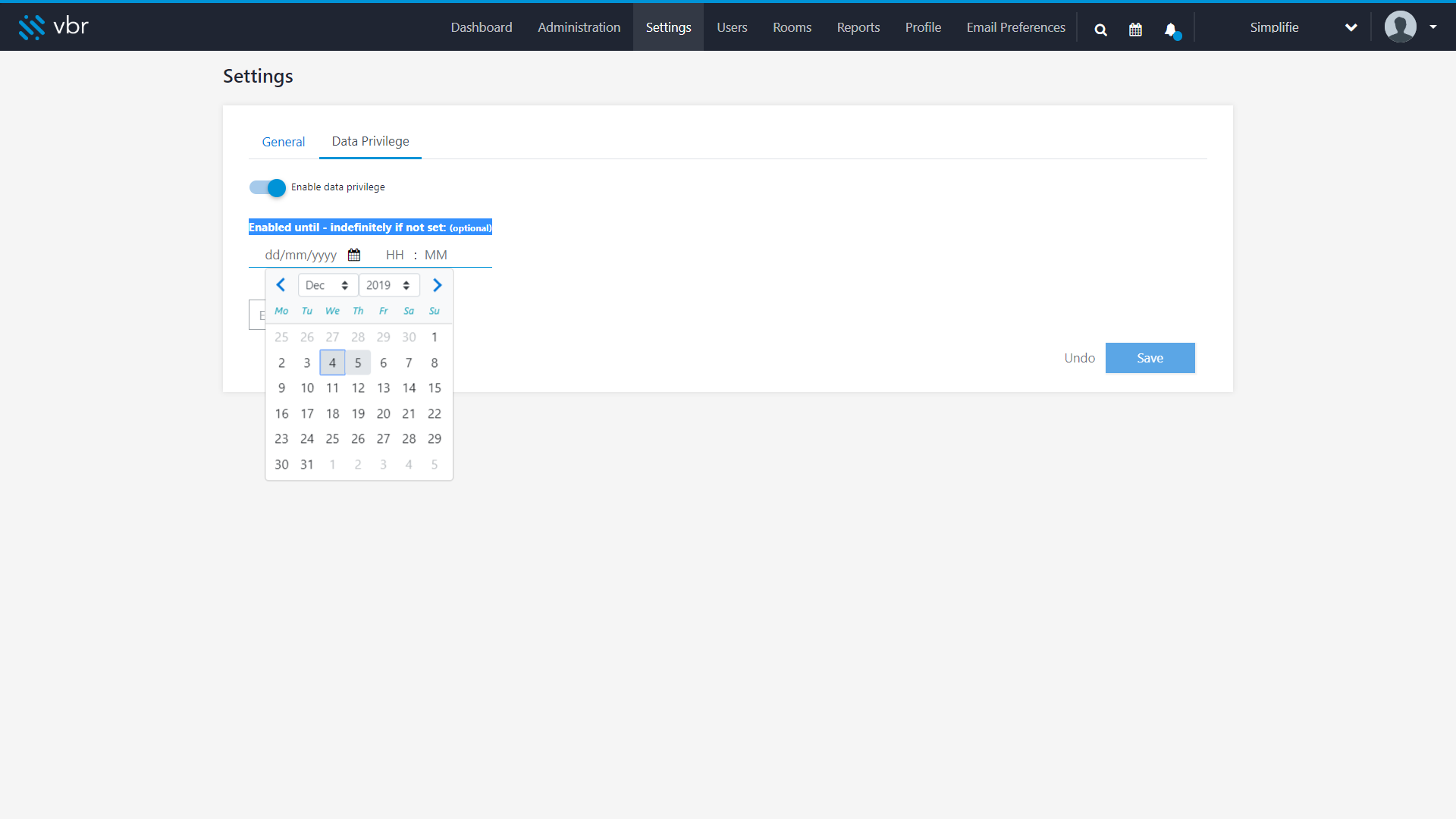Select December 13 in calendar
Viewport: 1456px width, 819px height.
pos(384,388)
